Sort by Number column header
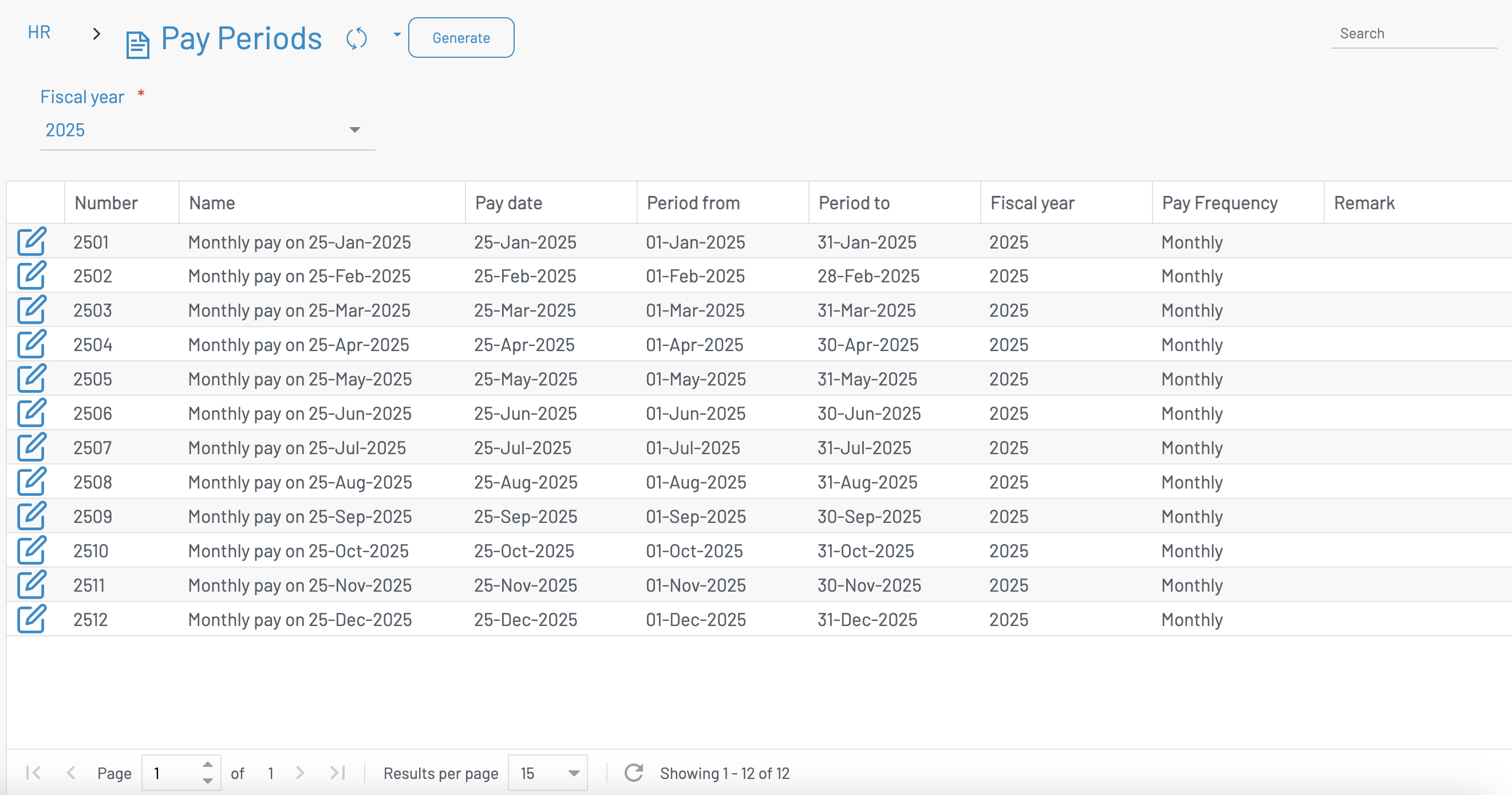This screenshot has width=1512, height=795. pos(106,203)
